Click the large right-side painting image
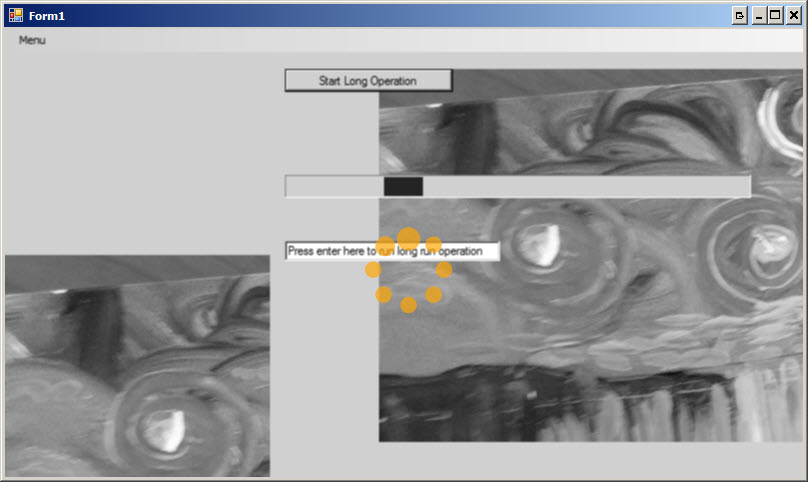808x482 pixels. click(591, 255)
